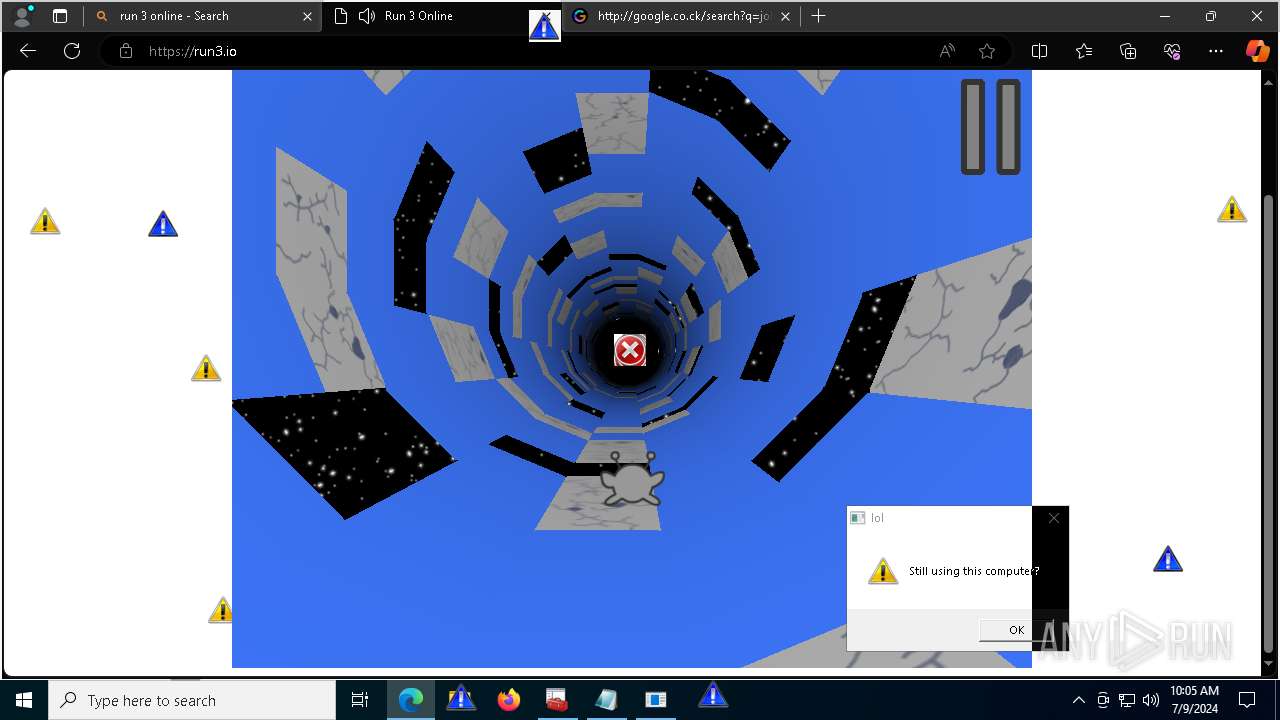Close the google.co.ck tab

coord(785,16)
